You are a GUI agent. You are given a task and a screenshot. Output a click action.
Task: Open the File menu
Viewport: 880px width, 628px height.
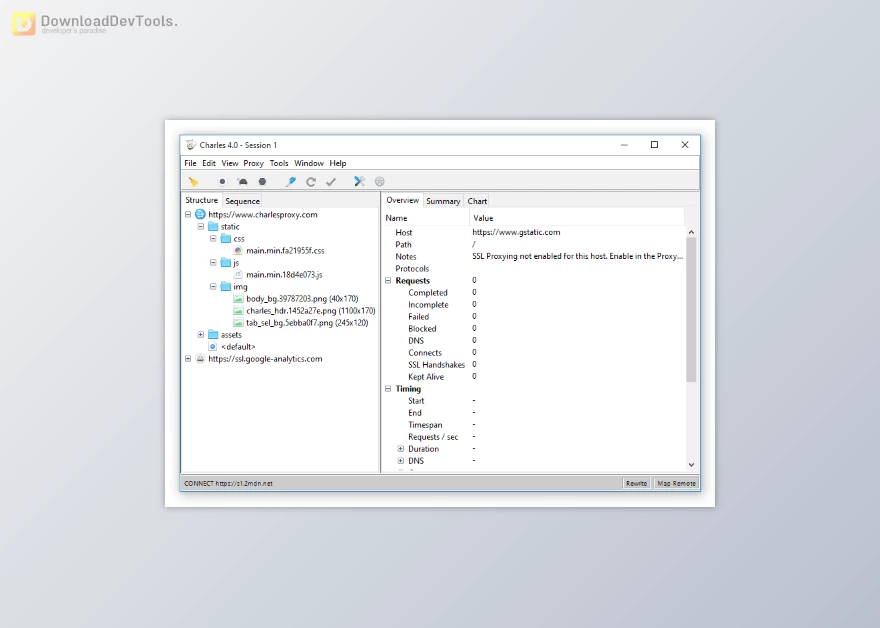(x=190, y=163)
